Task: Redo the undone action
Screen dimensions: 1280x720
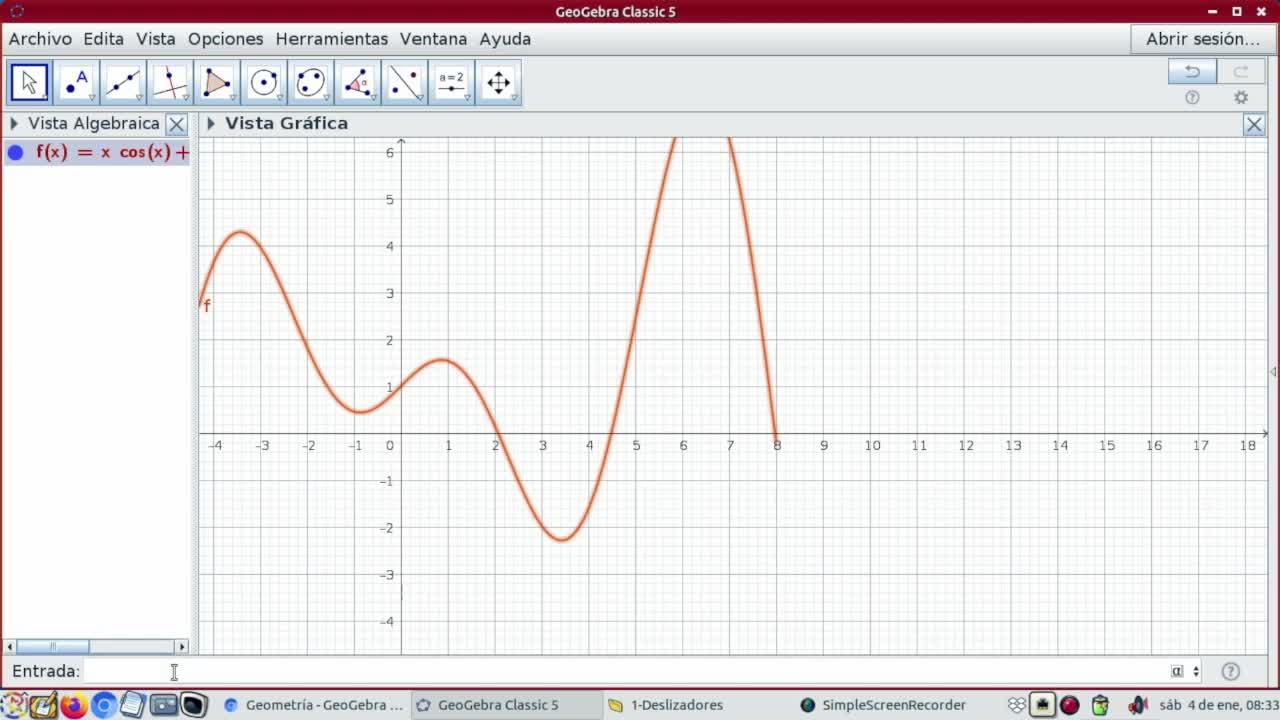Action: tap(1241, 71)
